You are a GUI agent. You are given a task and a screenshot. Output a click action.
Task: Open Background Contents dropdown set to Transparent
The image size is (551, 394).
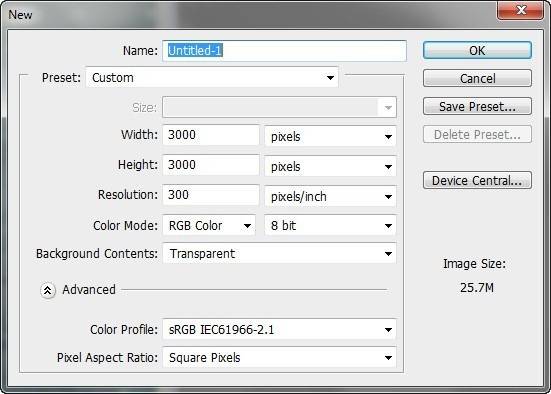pos(279,253)
